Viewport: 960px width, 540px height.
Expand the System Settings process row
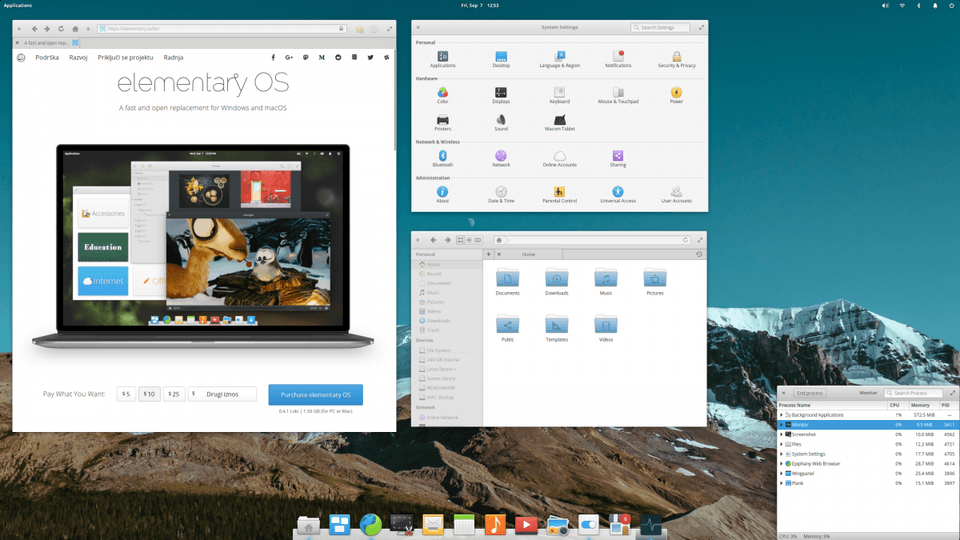[x=781, y=454]
